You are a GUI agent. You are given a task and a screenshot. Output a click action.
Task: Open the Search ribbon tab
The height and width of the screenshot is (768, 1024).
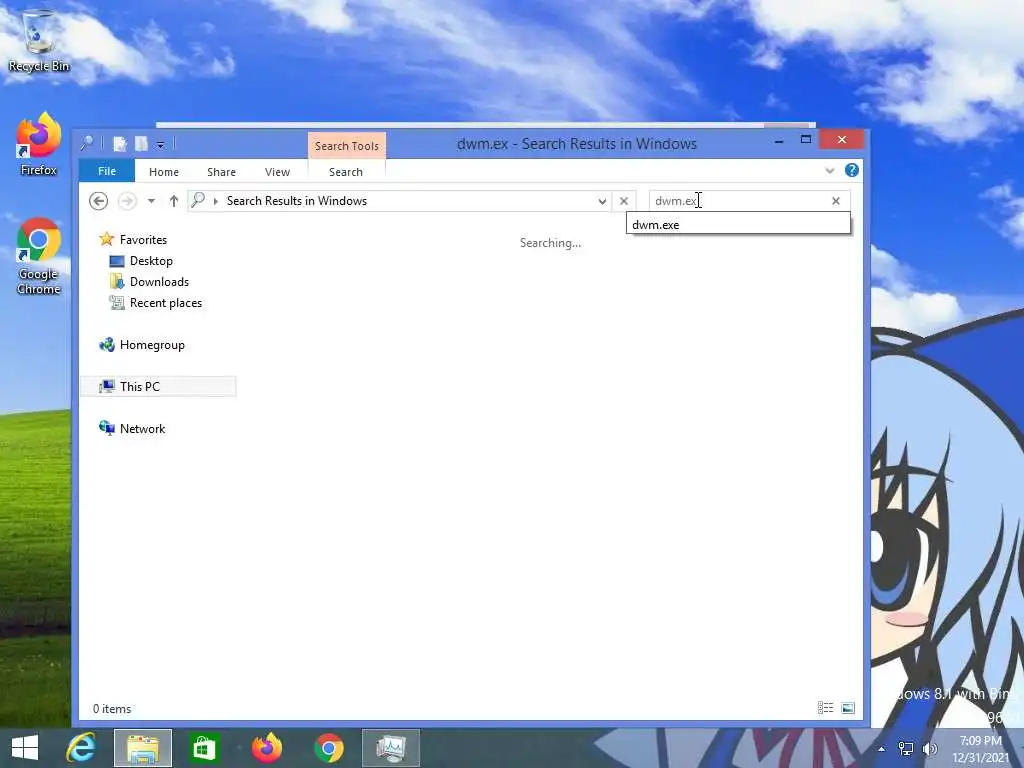(345, 172)
